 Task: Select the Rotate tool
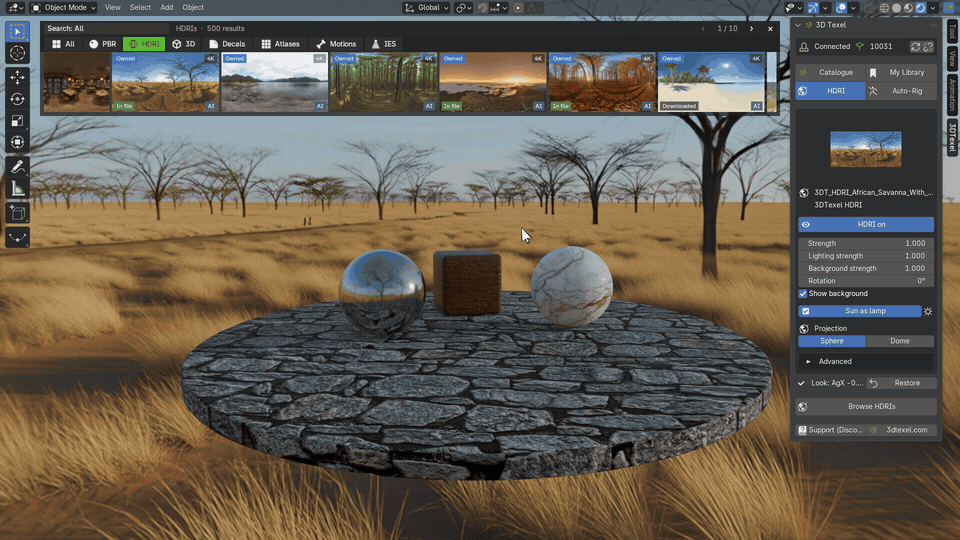click(17, 99)
